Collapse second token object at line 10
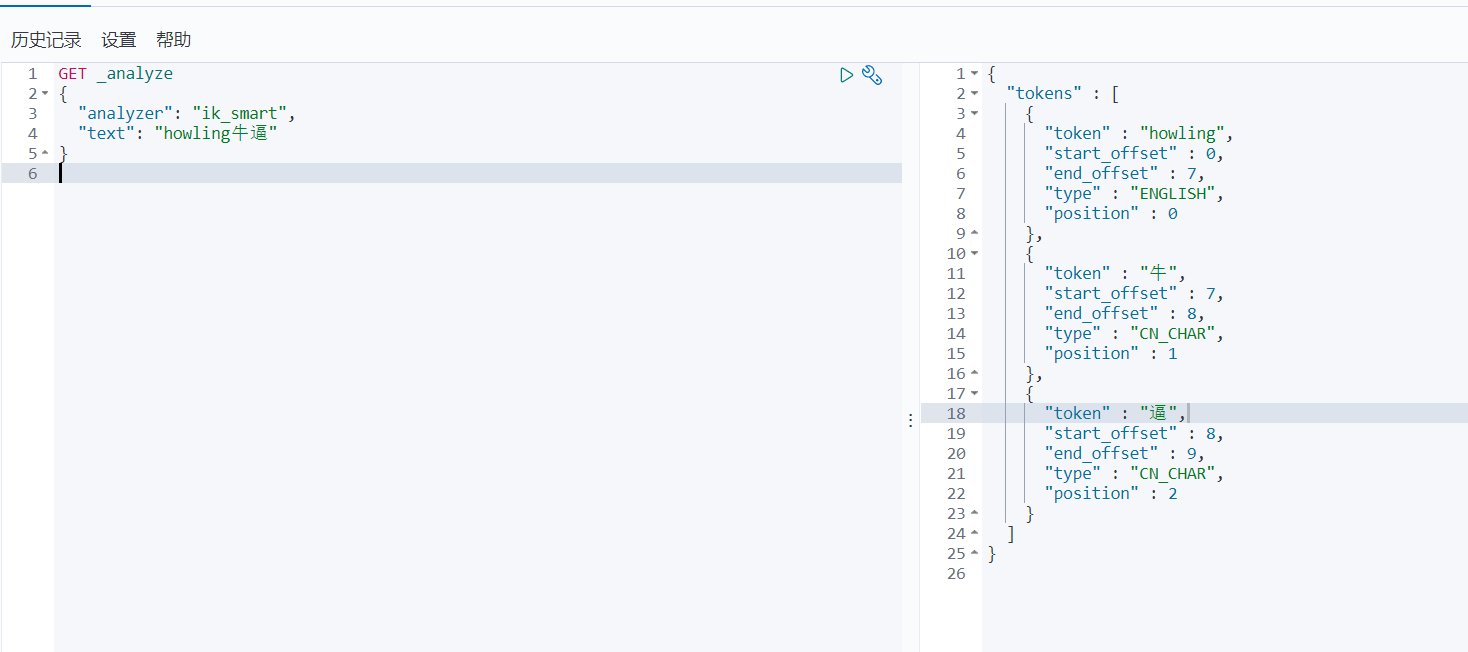The height and width of the screenshot is (652, 1468). coord(975,254)
